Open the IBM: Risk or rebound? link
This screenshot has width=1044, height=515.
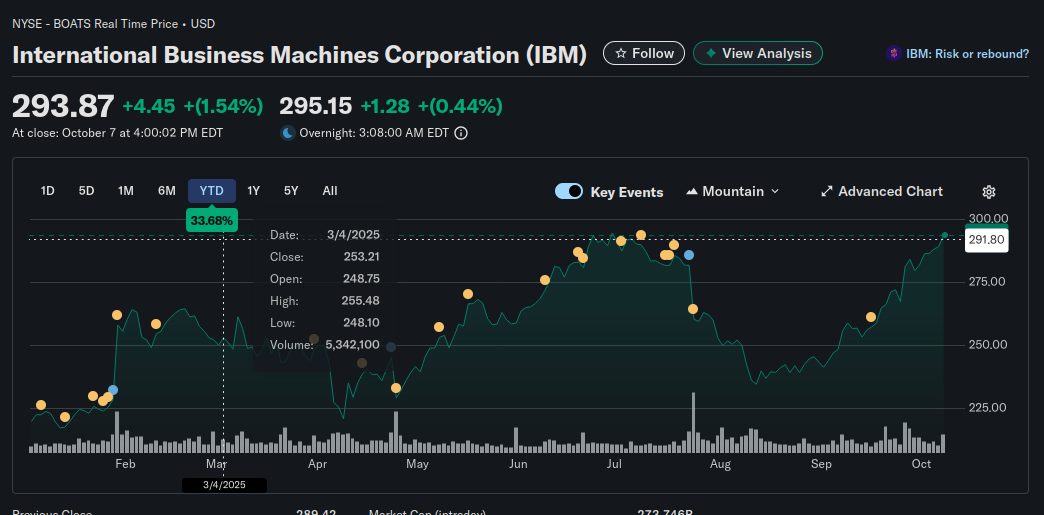click(x=967, y=54)
